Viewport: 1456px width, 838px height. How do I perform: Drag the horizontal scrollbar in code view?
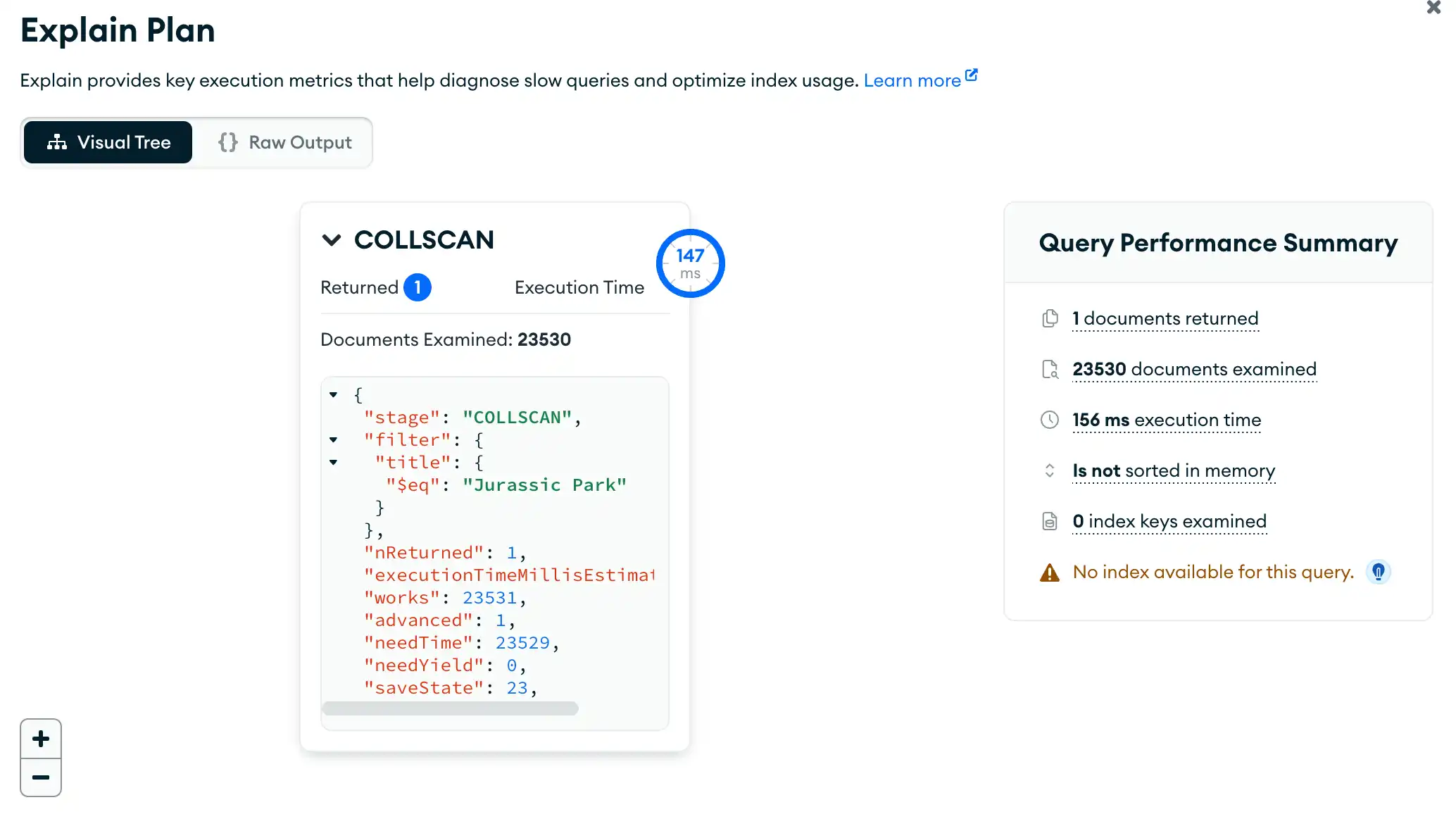coord(449,708)
